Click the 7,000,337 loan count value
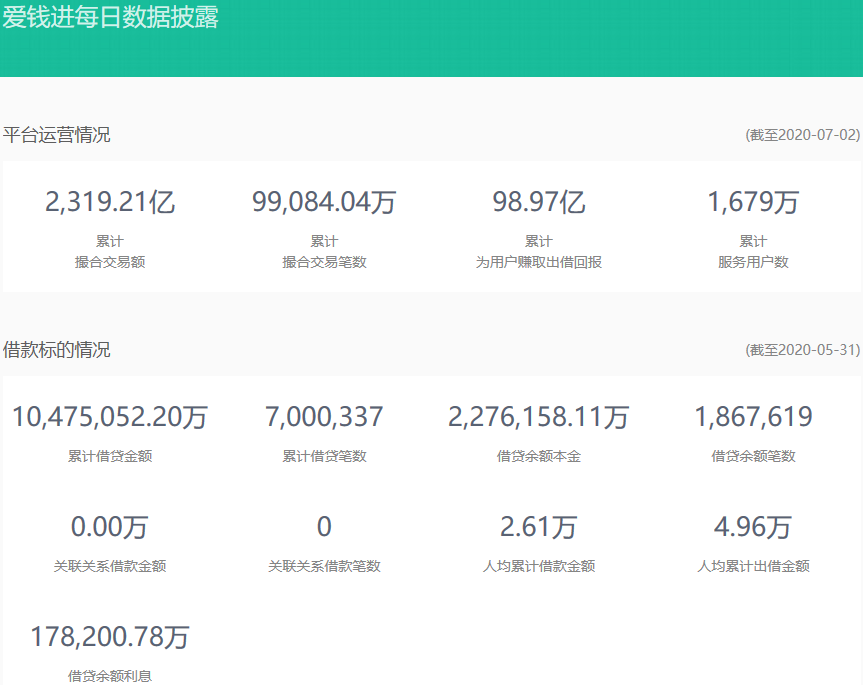Screen dimensions: 863x685 coord(324,417)
